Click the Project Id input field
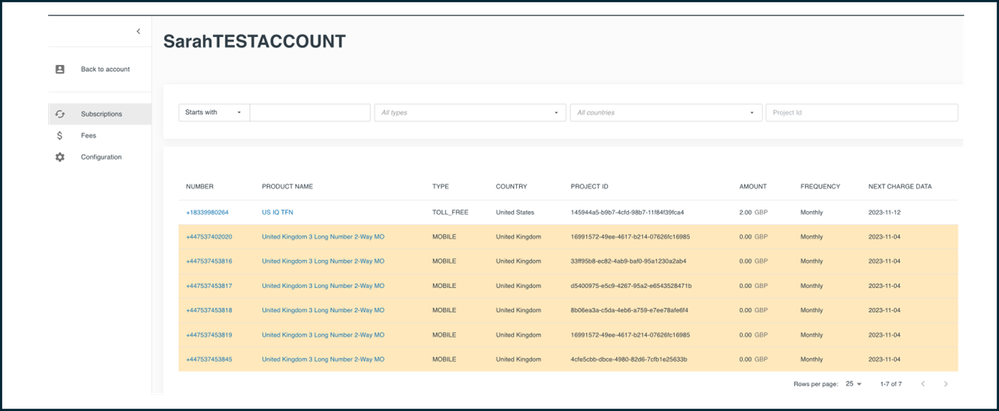 pyautogui.click(x=862, y=112)
